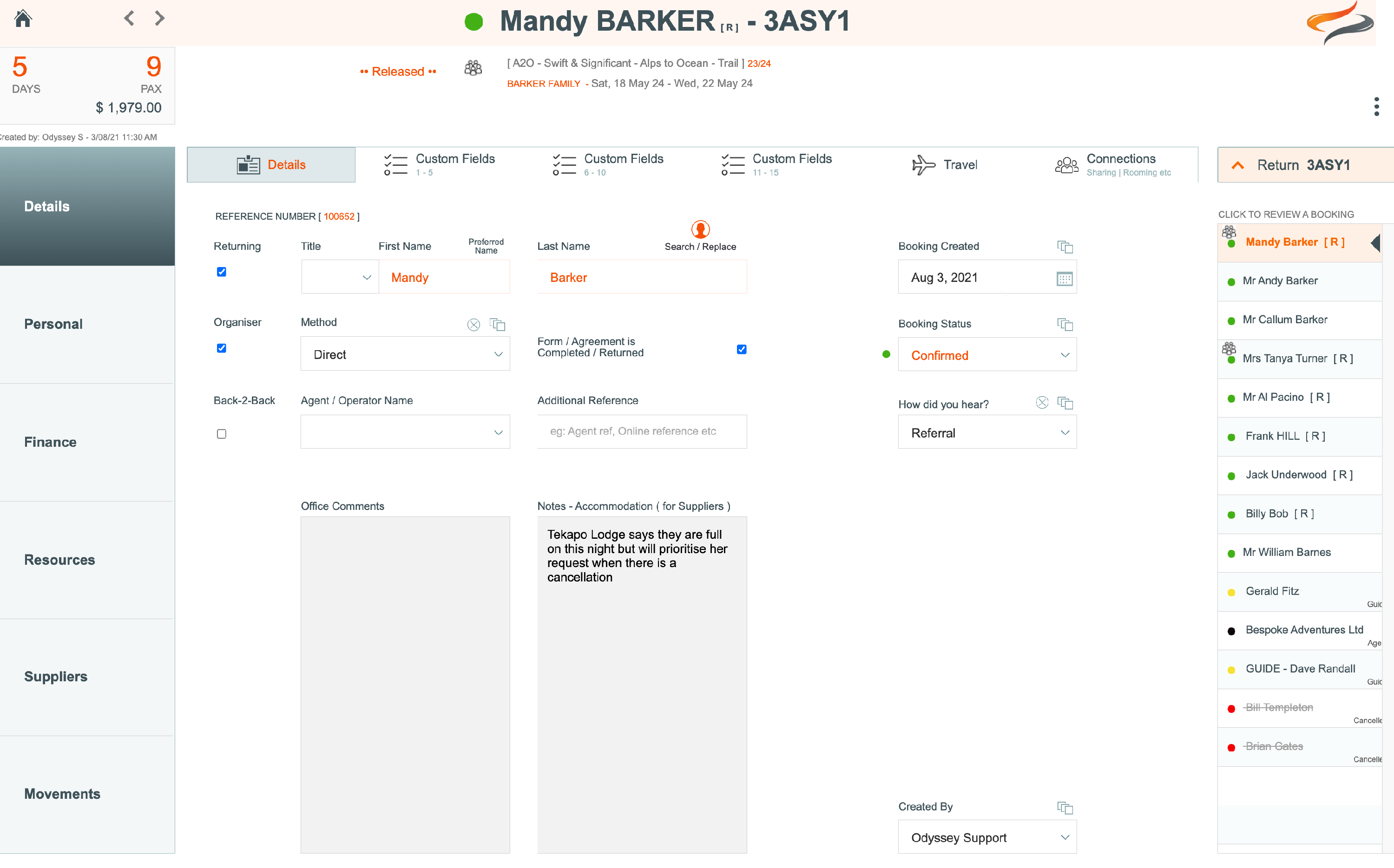Expand the Method dropdown showing Direct
Image resolution: width=1394 pixels, height=868 pixels.
point(405,355)
